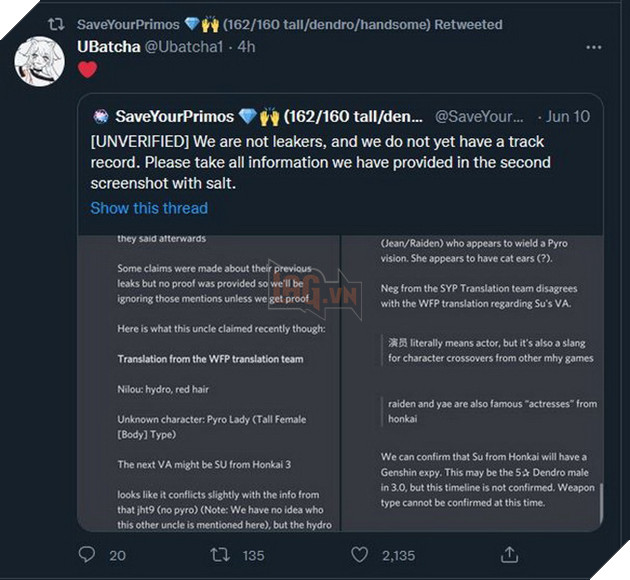Retweet the post with 135 retweets
The image size is (630, 580).
point(220,554)
